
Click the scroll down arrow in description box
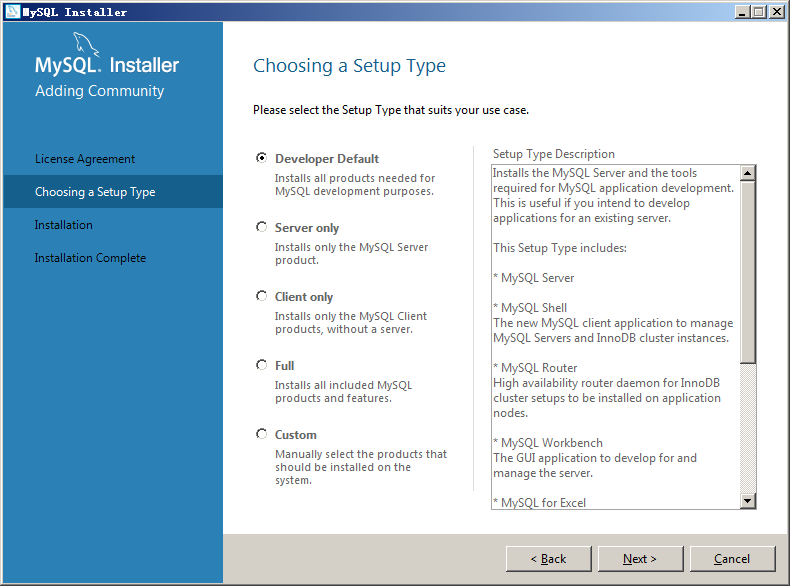tap(748, 501)
